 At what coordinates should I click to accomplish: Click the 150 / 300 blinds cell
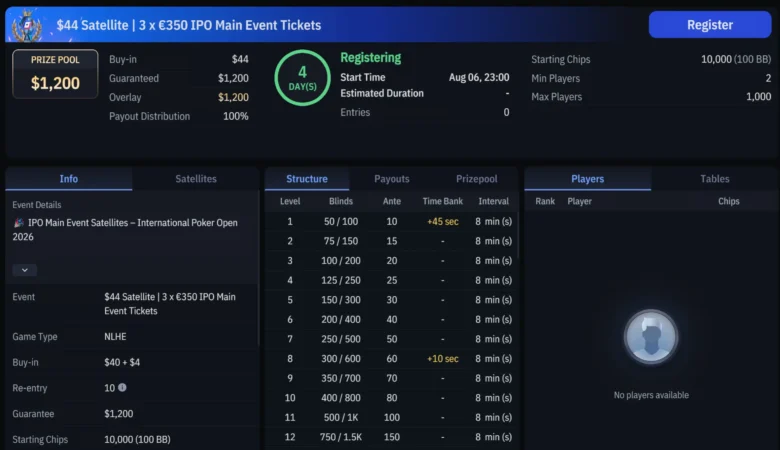pyautogui.click(x=341, y=300)
